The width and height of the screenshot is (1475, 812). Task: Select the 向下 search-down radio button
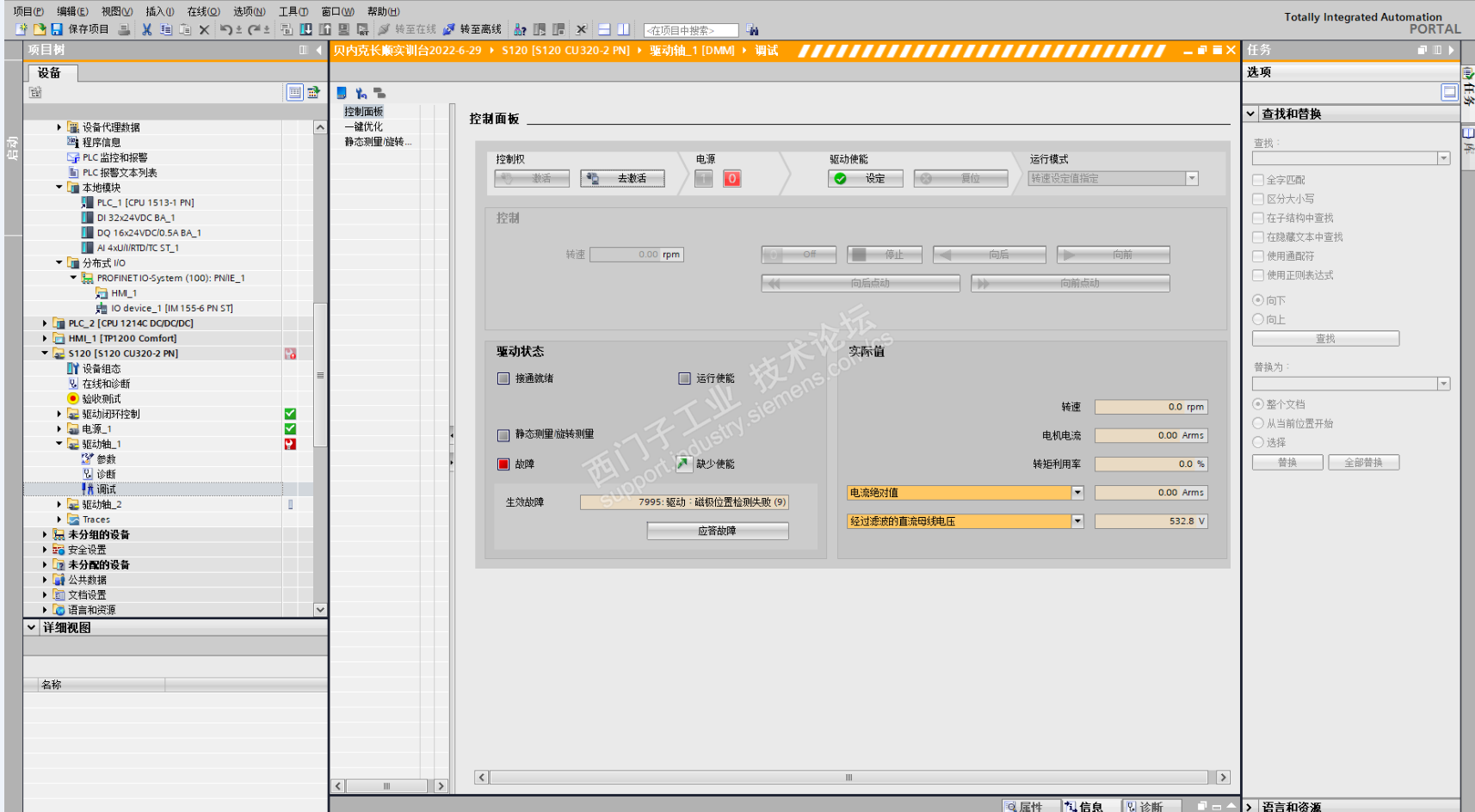point(1258,300)
